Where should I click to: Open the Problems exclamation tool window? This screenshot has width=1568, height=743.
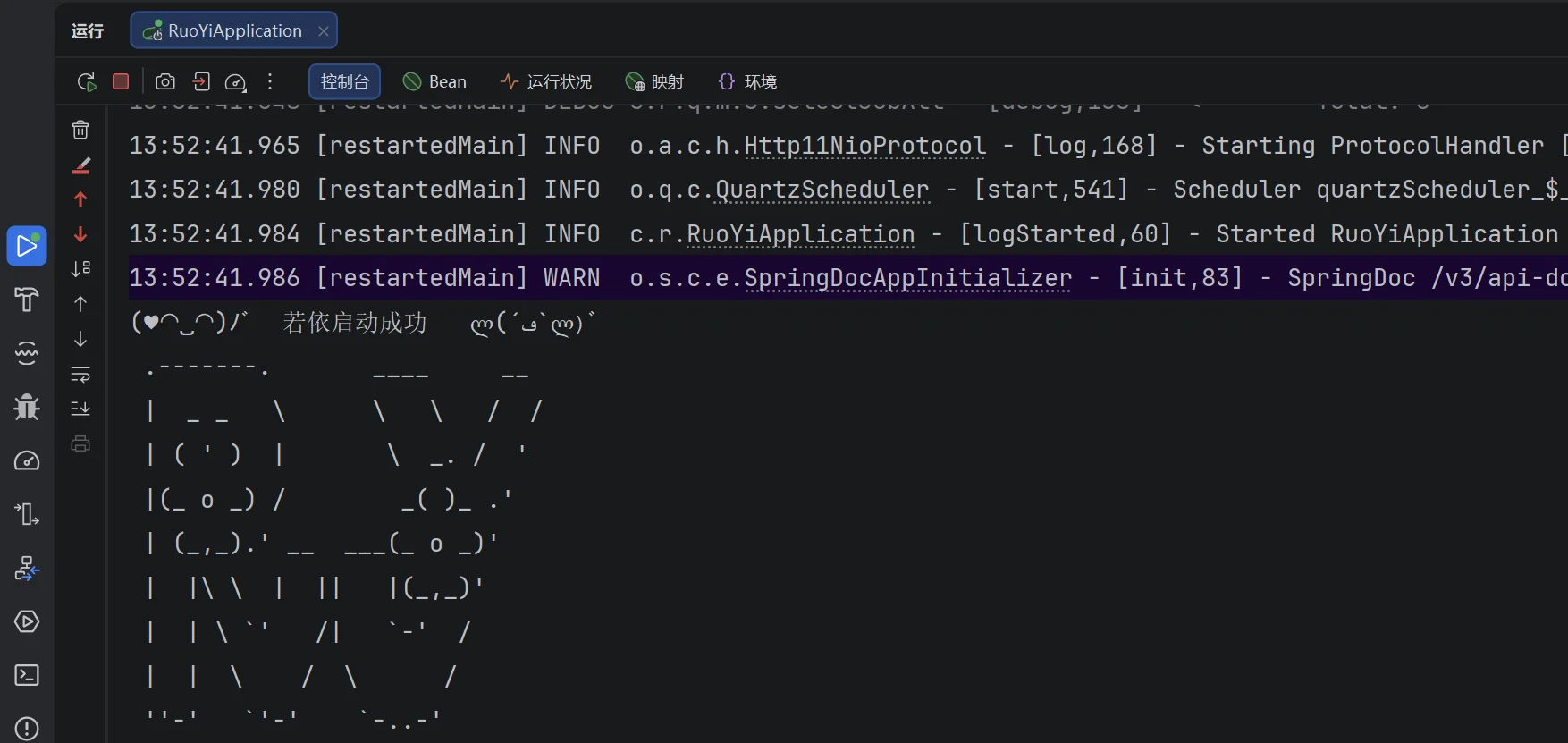[x=27, y=729]
